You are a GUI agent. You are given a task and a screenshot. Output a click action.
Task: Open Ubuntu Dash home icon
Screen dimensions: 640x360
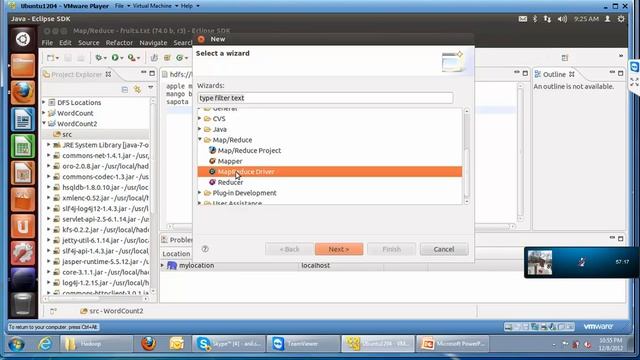[x=23, y=39]
